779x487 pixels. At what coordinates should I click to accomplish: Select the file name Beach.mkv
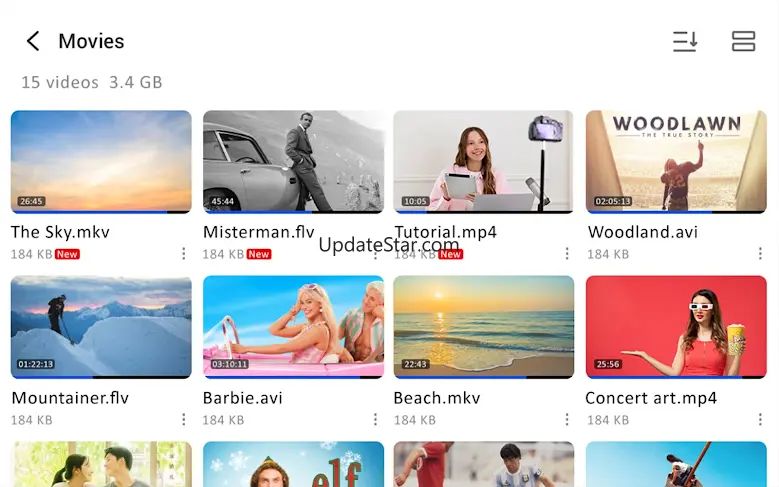click(437, 398)
